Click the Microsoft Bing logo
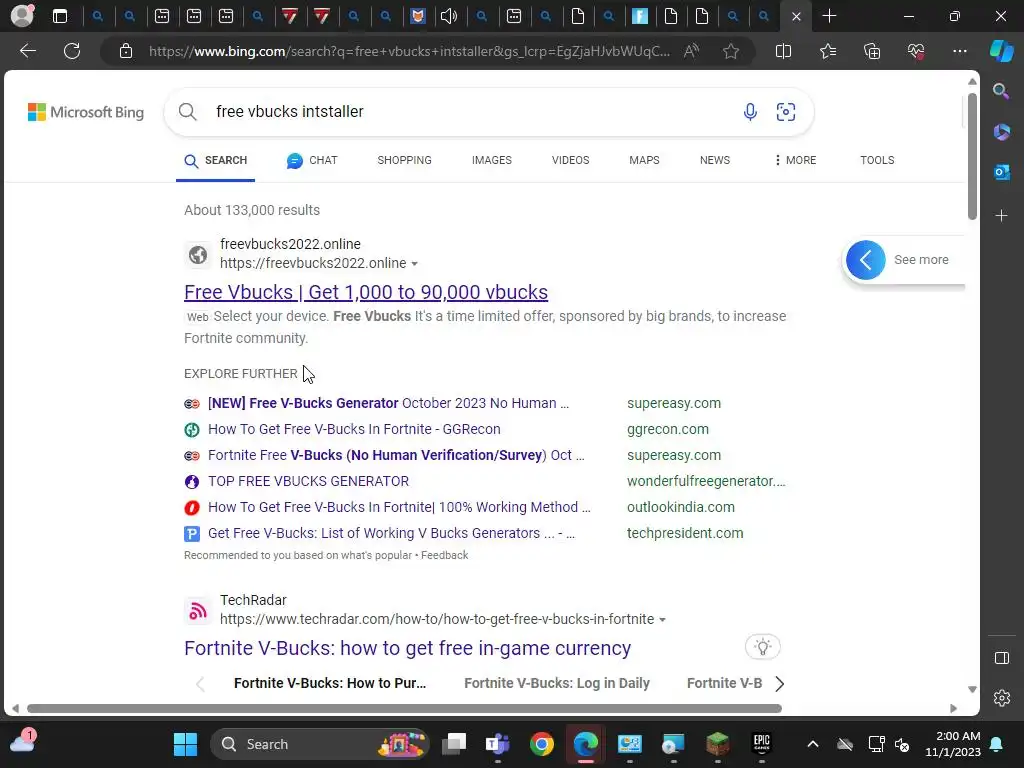The height and width of the screenshot is (768, 1024). click(86, 112)
